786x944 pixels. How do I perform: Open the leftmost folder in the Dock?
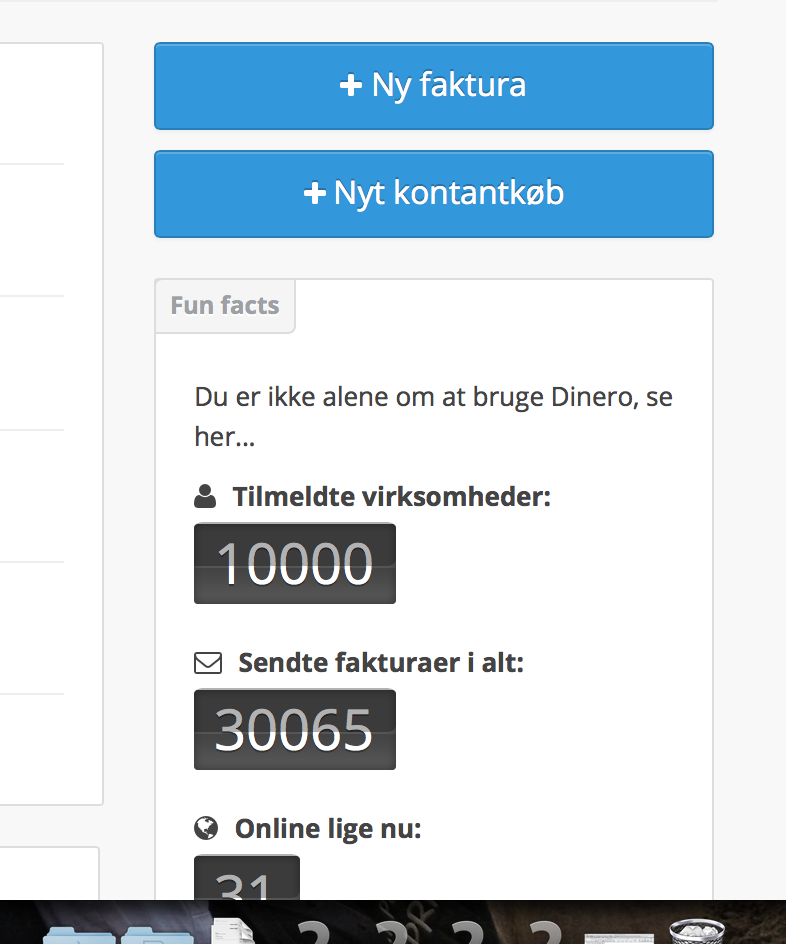(78, 934)
